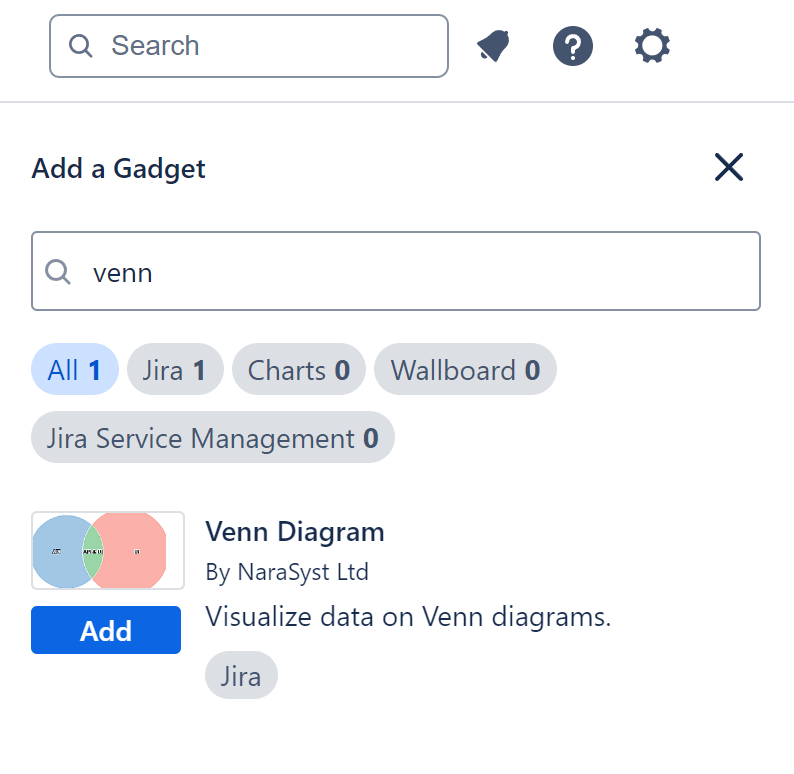This screenshot has height=774, width=794.
Task: Click the magnifier icon in top Search bar
Action: pos(81,46)
